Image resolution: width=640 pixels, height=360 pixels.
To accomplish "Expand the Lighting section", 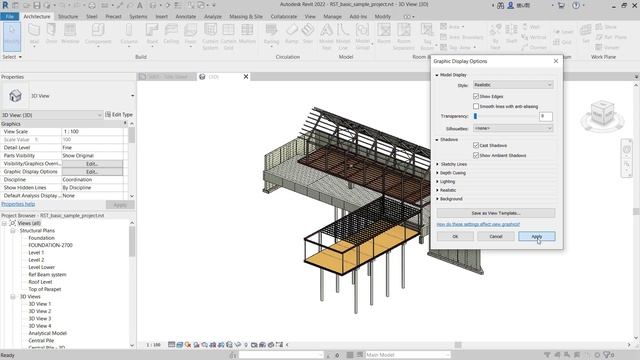I will tap(438, 182).
